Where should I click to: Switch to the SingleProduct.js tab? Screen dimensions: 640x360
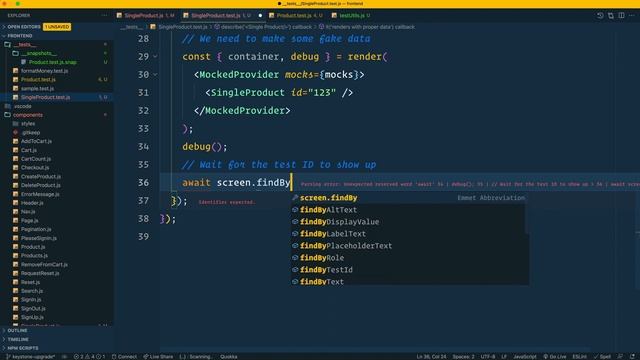point(146,16)
